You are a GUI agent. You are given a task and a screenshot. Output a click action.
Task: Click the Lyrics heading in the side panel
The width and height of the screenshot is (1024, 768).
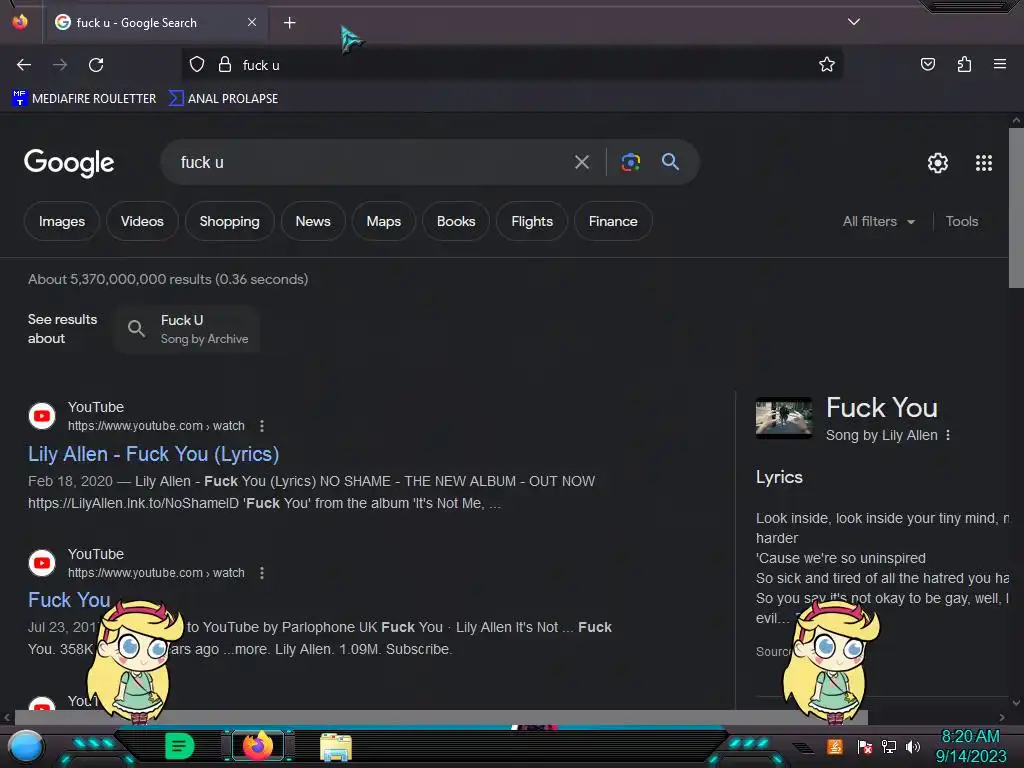click(x=779, y=477)
